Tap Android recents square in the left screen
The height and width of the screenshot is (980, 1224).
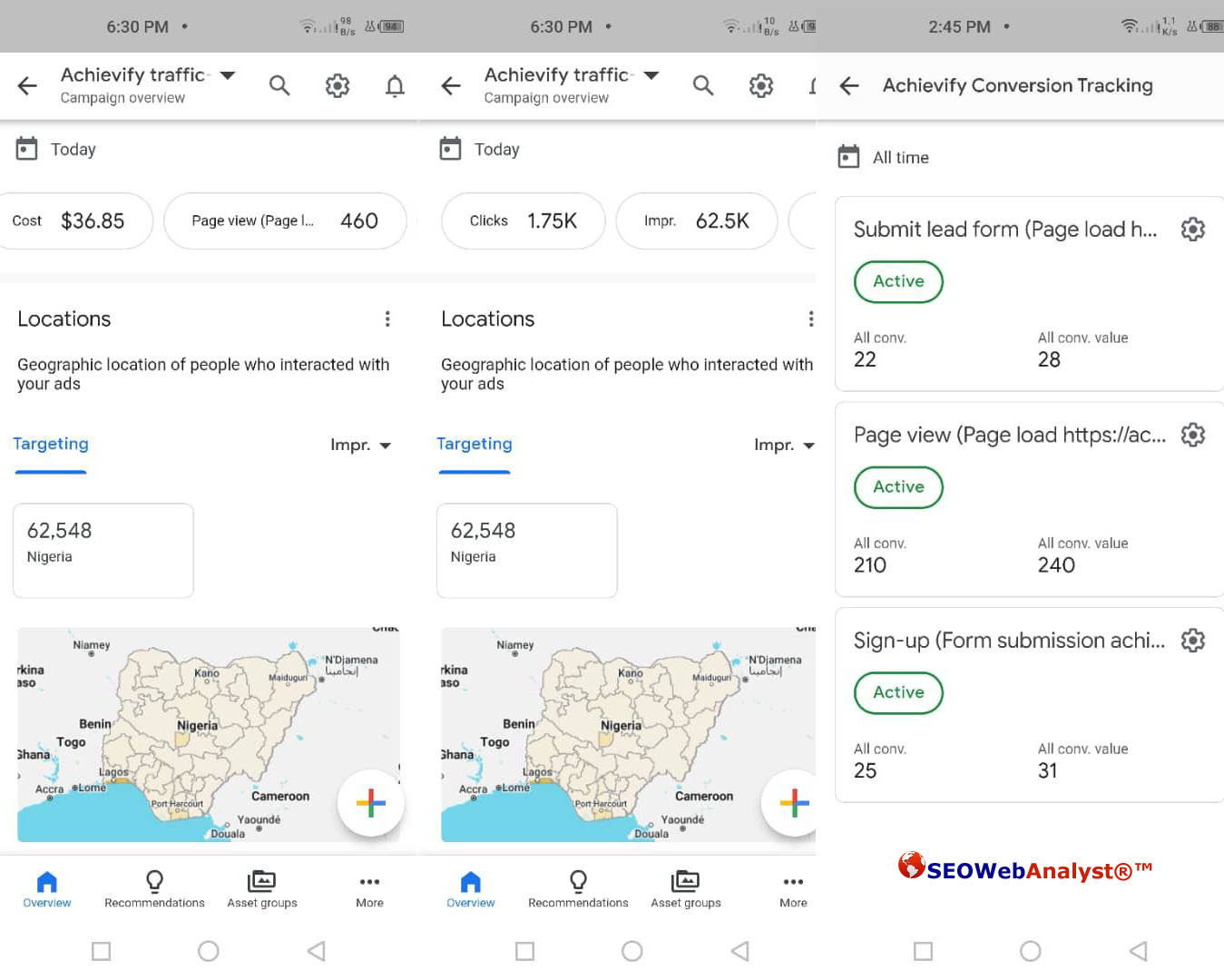point(102,951)
